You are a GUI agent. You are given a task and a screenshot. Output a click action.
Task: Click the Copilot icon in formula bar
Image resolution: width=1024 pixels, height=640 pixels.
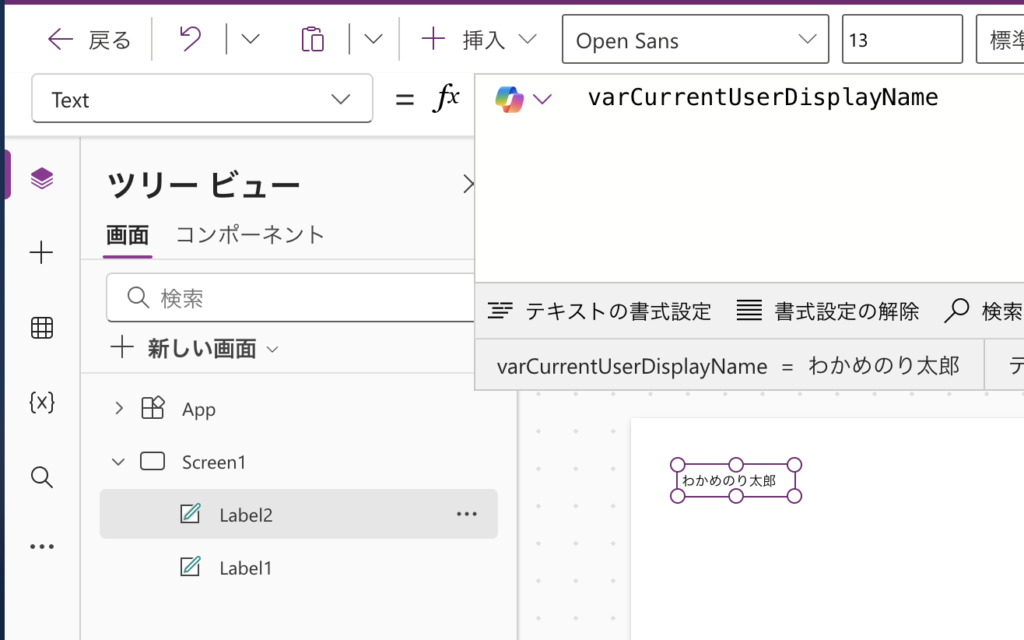509,98
